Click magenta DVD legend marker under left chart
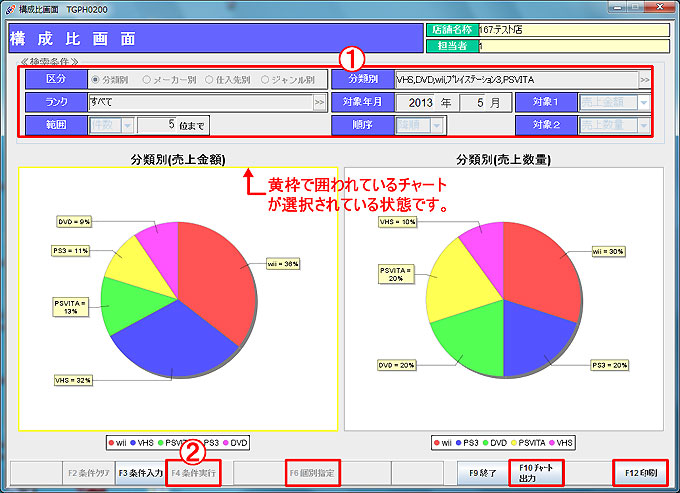The width and height of the screenshot is (680, 493). click(x=226, y=443)
